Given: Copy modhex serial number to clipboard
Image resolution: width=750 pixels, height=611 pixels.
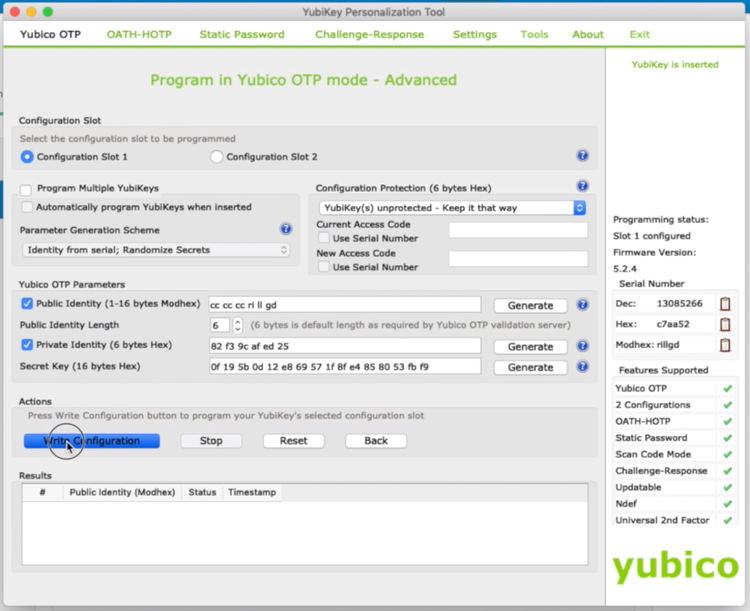Looking at the screenshot, I should coord(725,345).
